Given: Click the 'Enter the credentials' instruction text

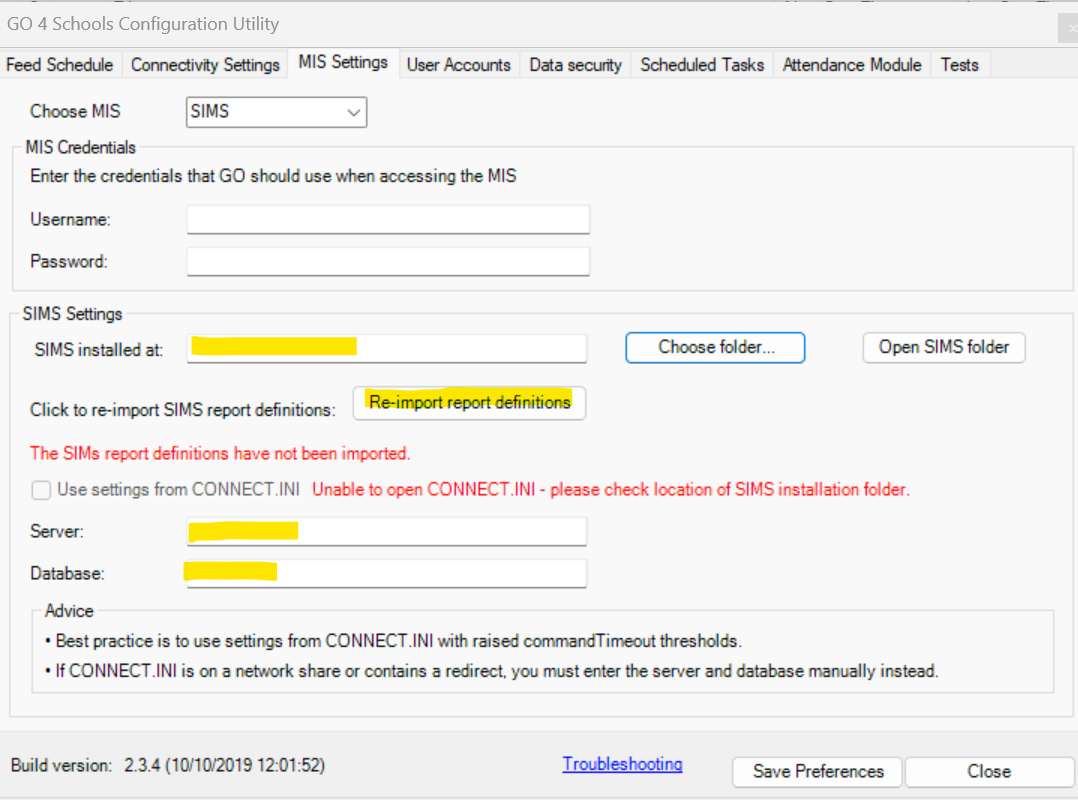Looking at the screenshot, I should 273,176.
